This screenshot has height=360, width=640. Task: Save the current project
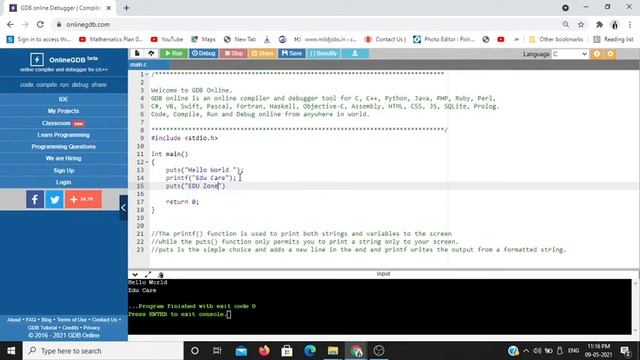click(x=292, y=53)
